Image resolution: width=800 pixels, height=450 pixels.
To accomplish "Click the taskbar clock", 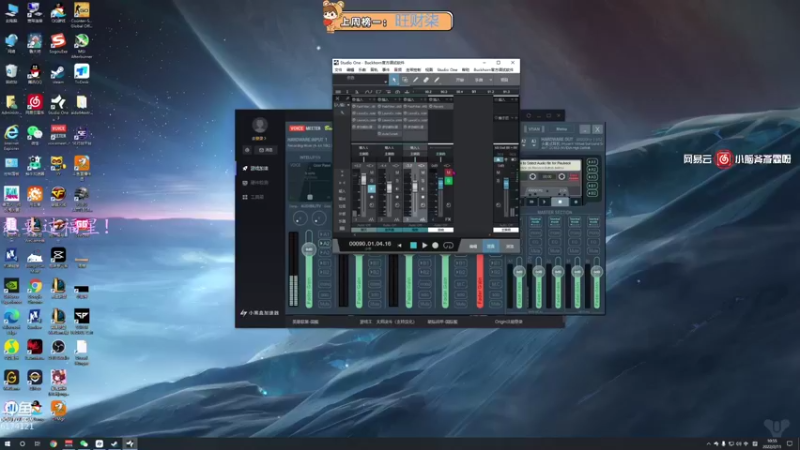I will (772, 444).
